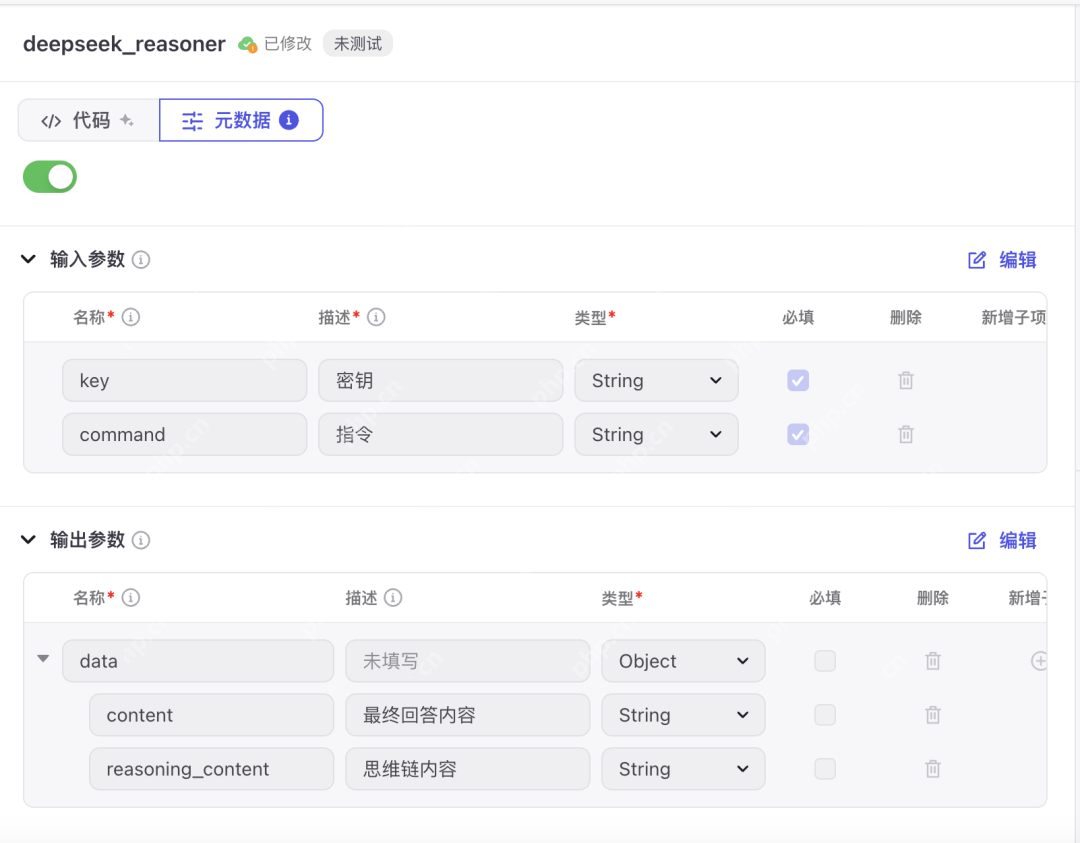This screenshot has width=1080, height=843.
Task: Click info icon next to input 名称 column
Action: click(x=130, y=317)
